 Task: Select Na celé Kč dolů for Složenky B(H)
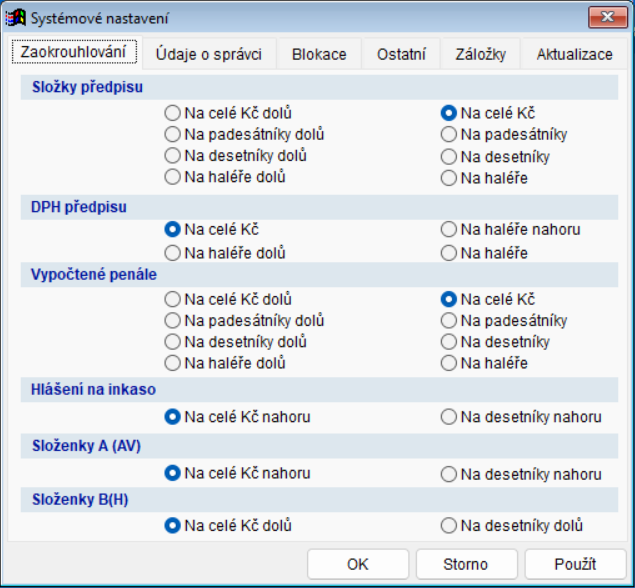(174, 525)
